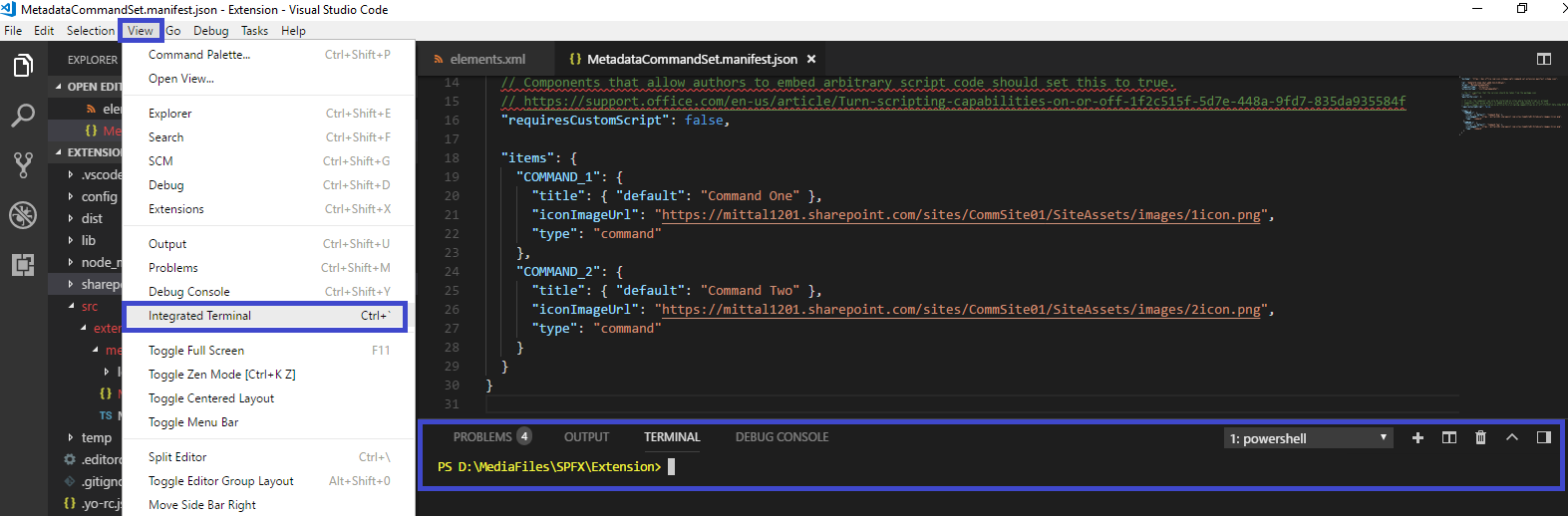Switch to the DEBUG CONSOLE panel tab
The height and width of the screenshot is (516, 1568).
pos(782,437)
